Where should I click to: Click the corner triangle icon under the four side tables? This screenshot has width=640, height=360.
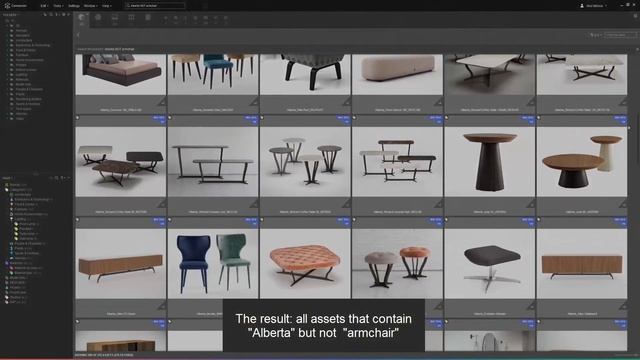[347, 203]
